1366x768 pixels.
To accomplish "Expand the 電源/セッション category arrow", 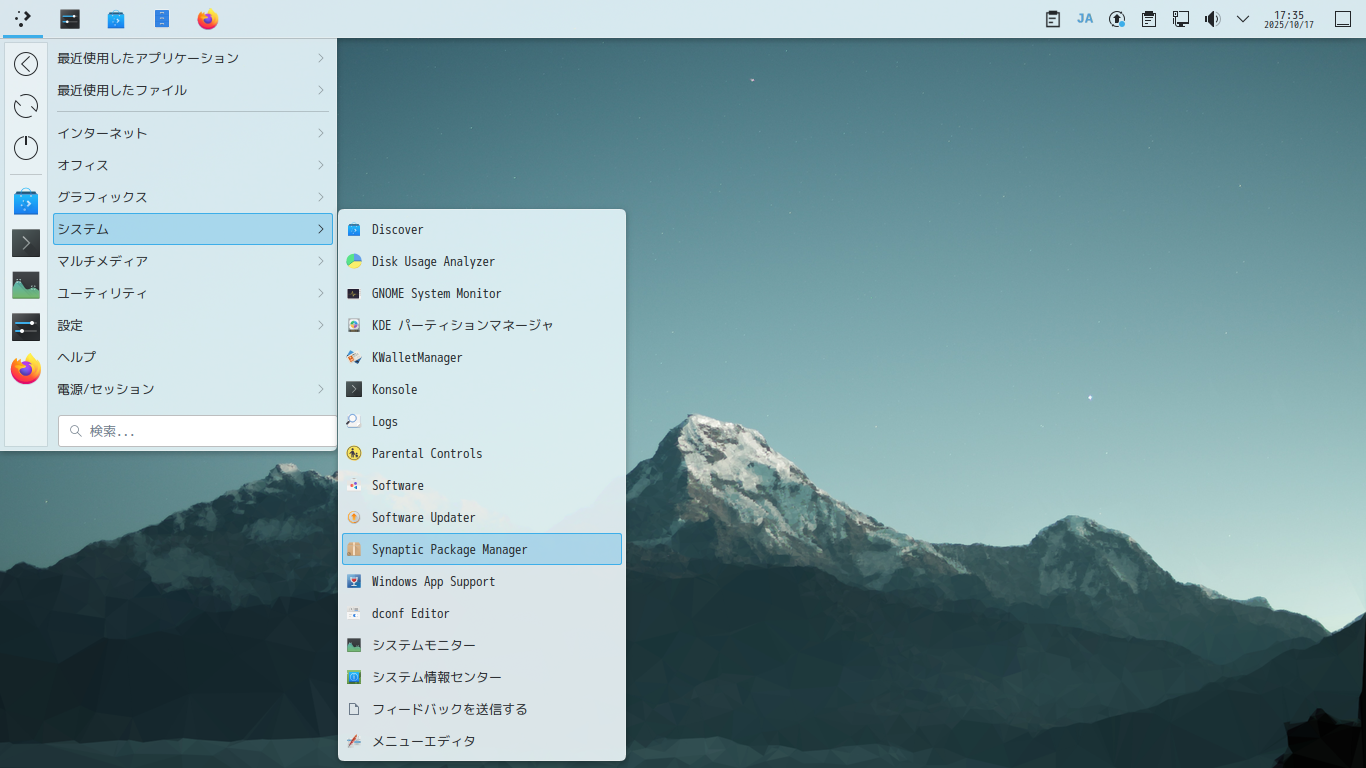I will coord(321,389).
